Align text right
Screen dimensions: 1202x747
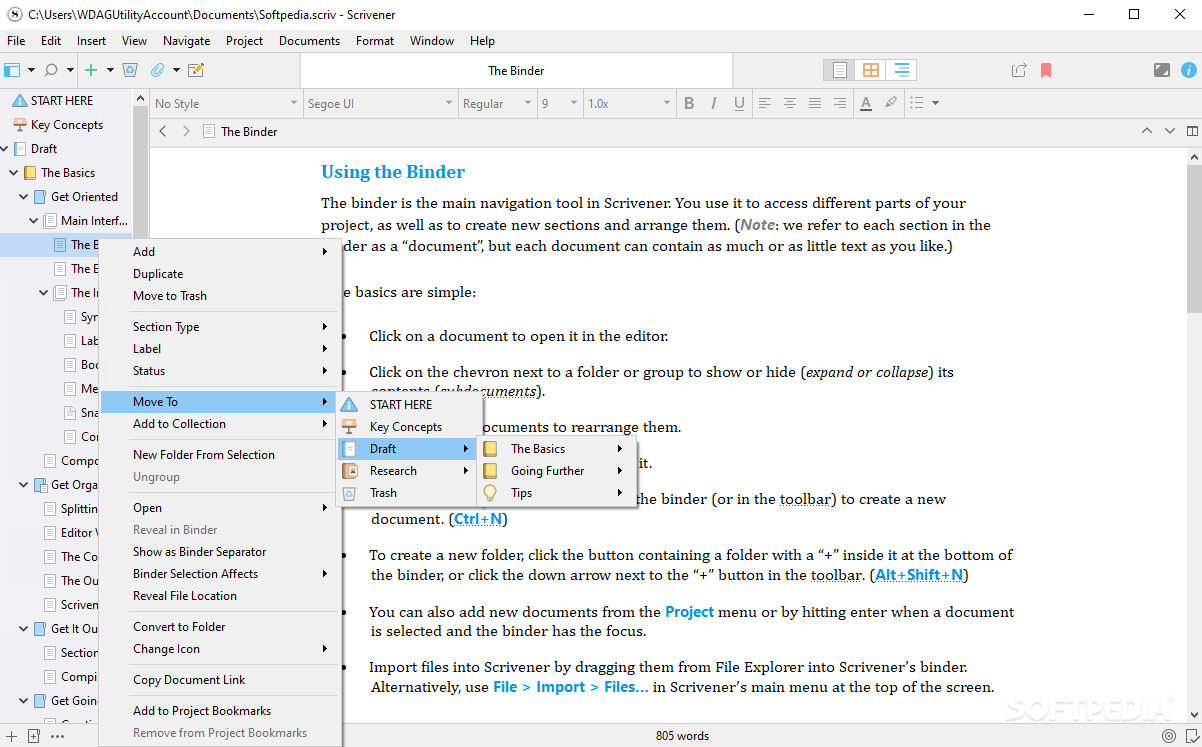[840, 103]
